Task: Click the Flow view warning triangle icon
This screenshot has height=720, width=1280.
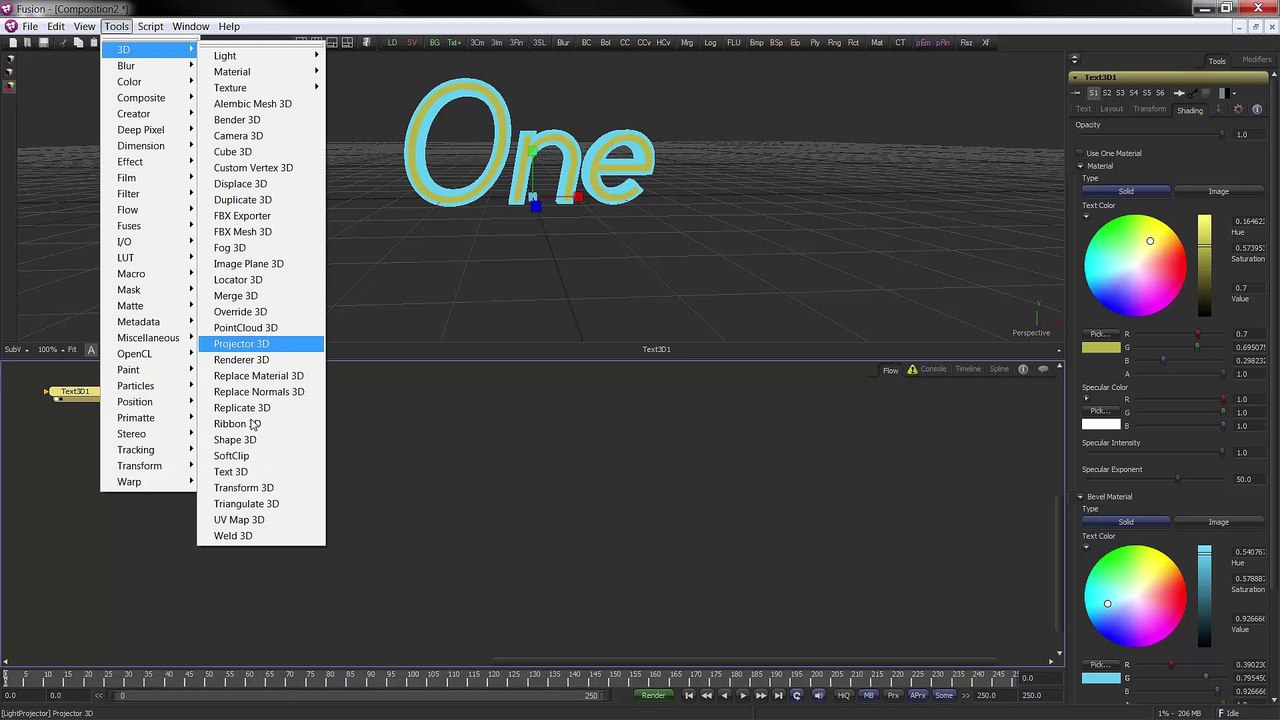Action: 912,370
